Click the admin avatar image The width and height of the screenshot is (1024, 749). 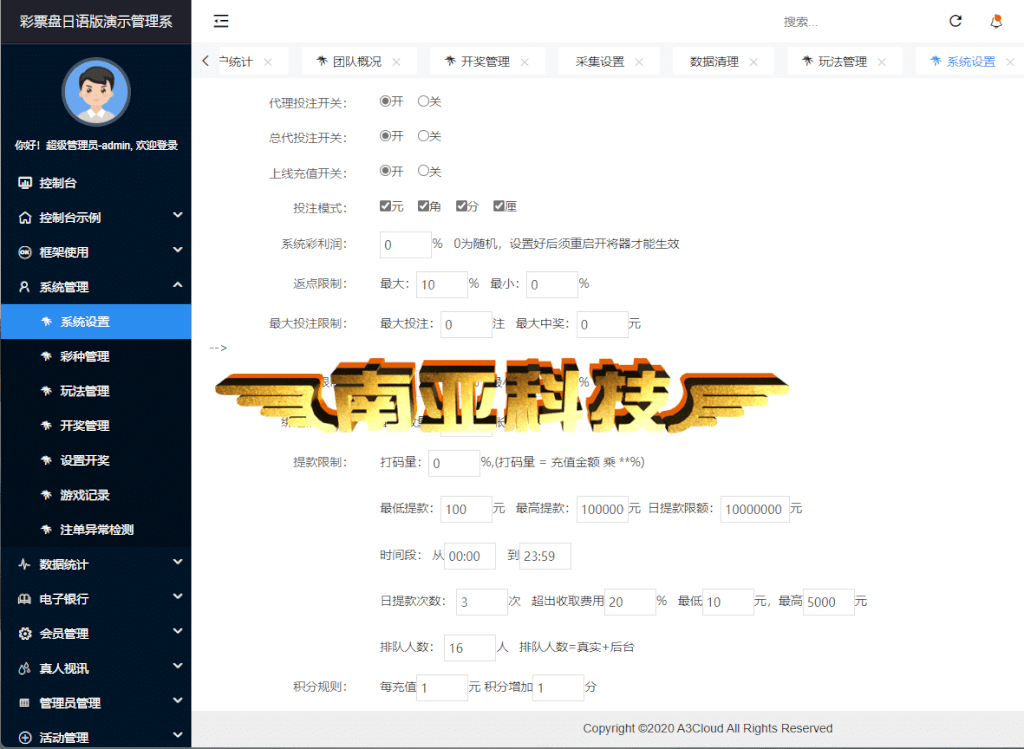coord(96,91)
